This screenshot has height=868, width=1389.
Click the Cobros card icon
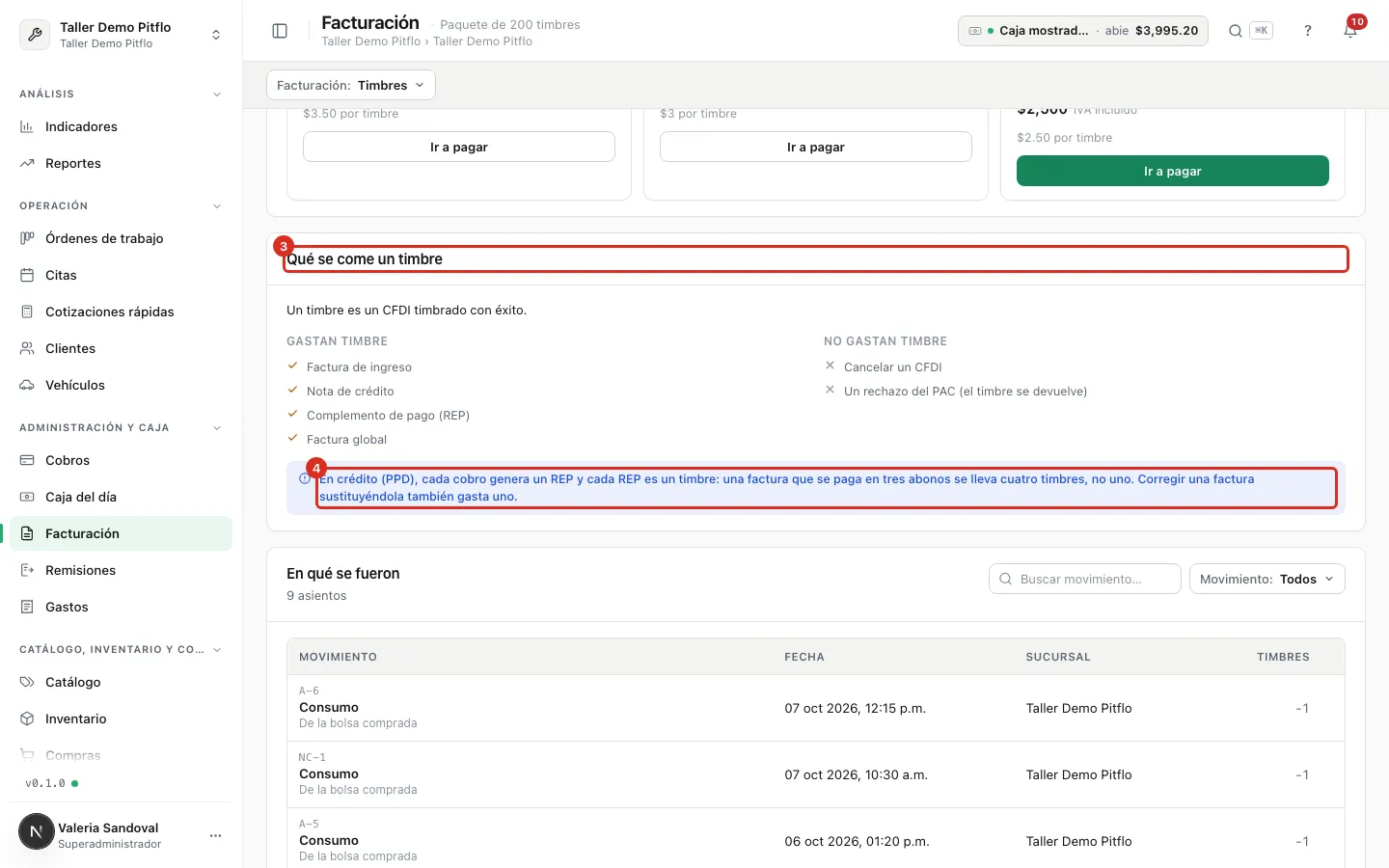coord(27,460)
